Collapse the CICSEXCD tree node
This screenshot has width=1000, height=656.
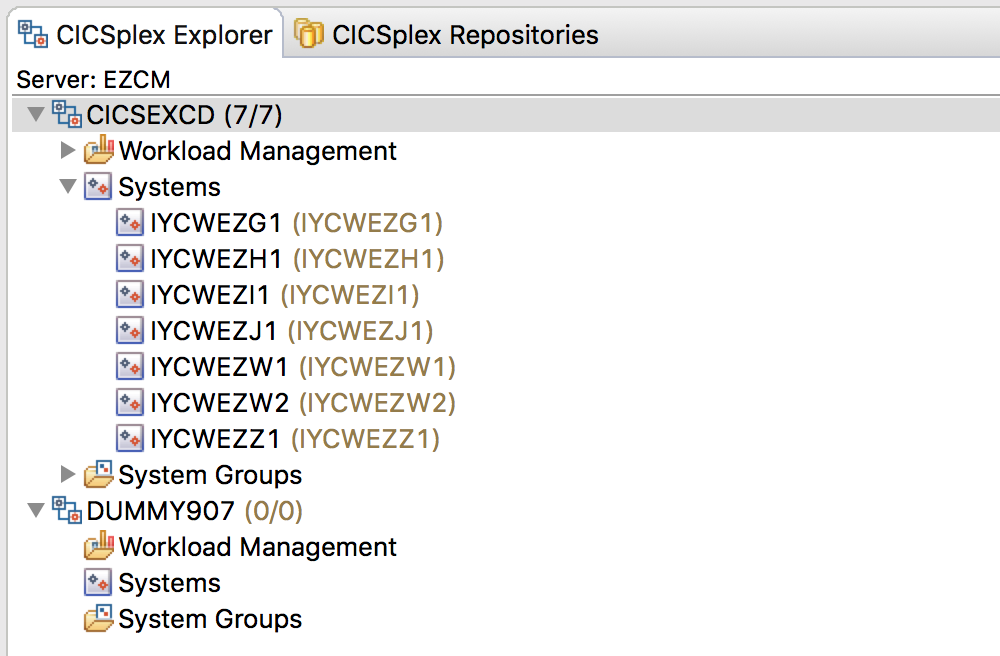34,114
